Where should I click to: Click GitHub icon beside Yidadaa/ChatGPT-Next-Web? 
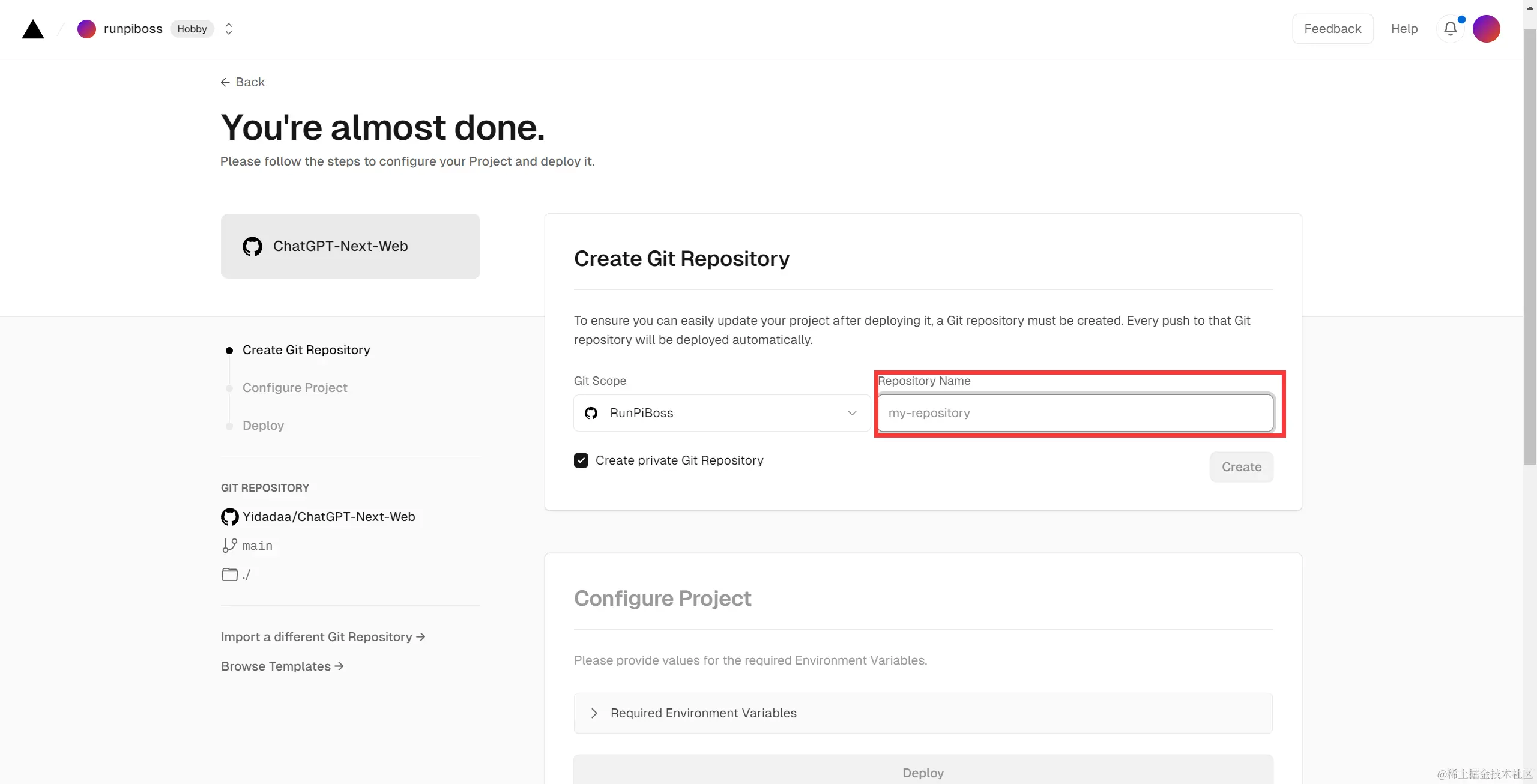tap(229, 517)
